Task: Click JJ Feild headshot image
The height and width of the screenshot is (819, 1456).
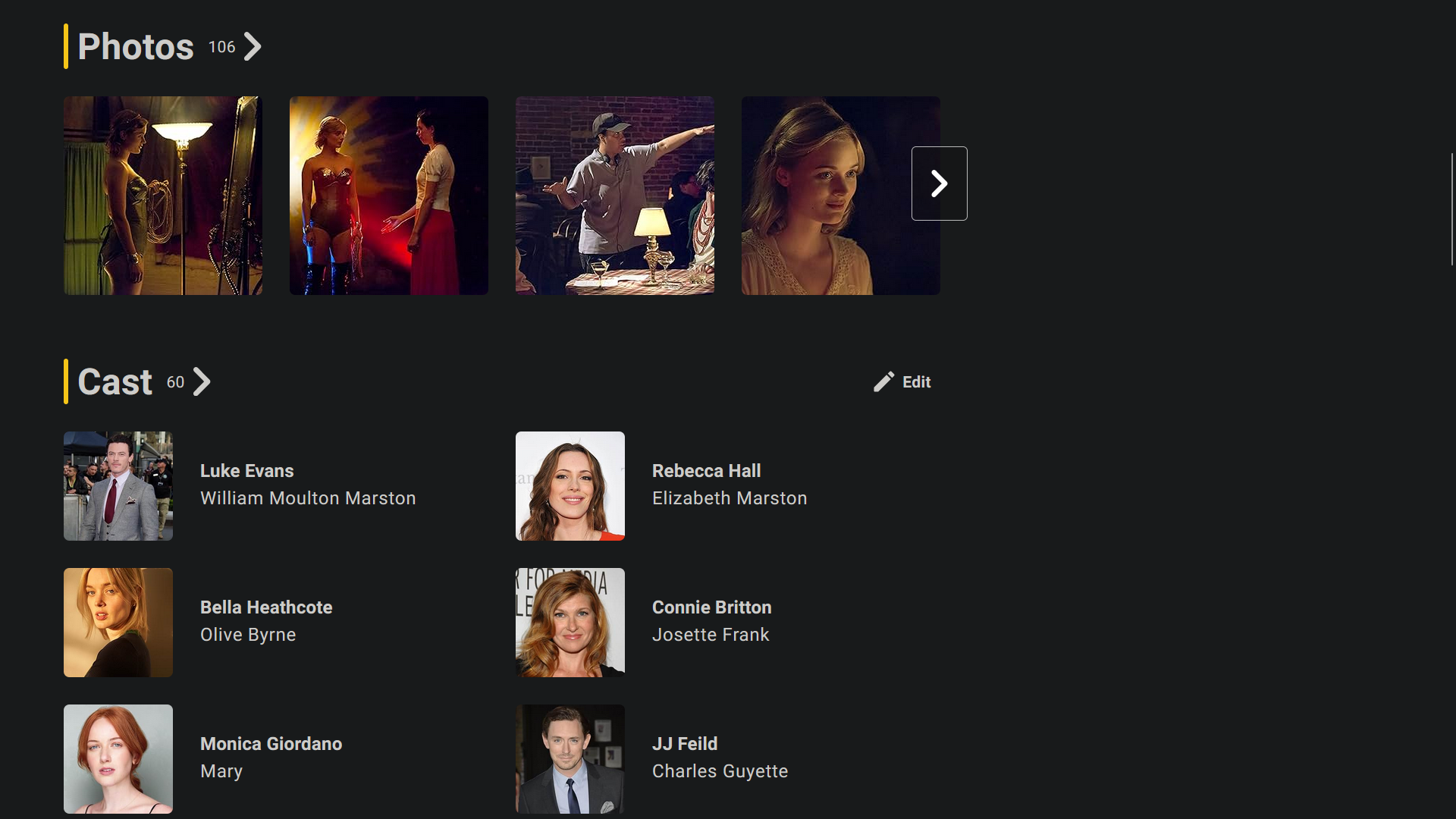Action: click(x=570, y=759)
